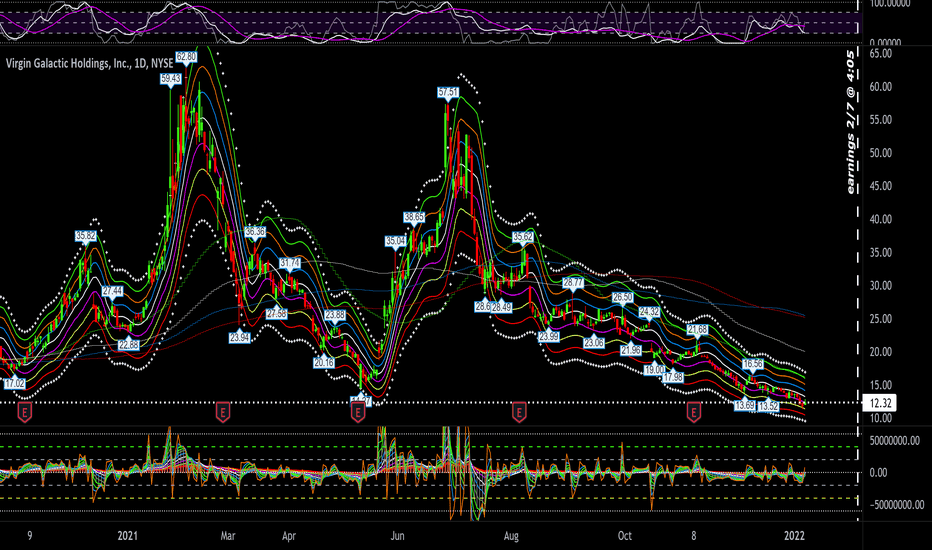Click the 13.69 low label
This screenshot has height=550, width=932.
tap(745, 406)
